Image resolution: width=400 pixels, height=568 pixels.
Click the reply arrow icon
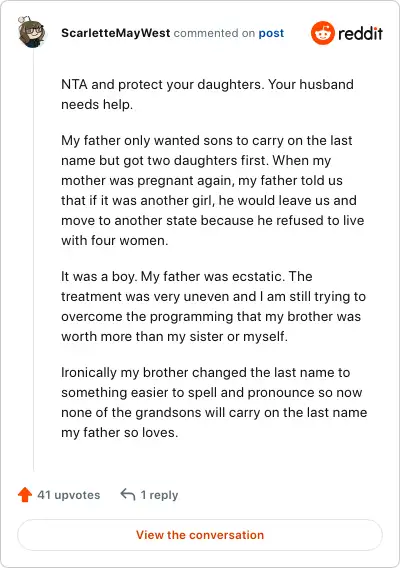click(128, 494)
